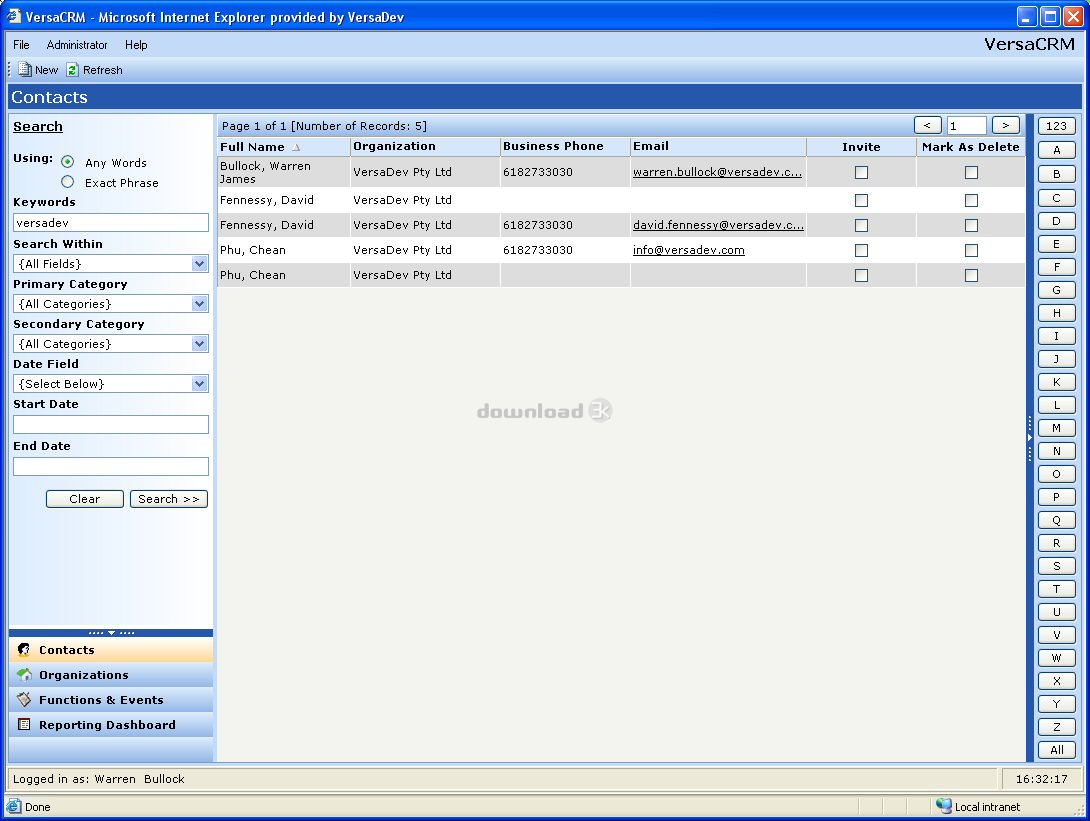Filter contacts by letter W

point(1057,658)
